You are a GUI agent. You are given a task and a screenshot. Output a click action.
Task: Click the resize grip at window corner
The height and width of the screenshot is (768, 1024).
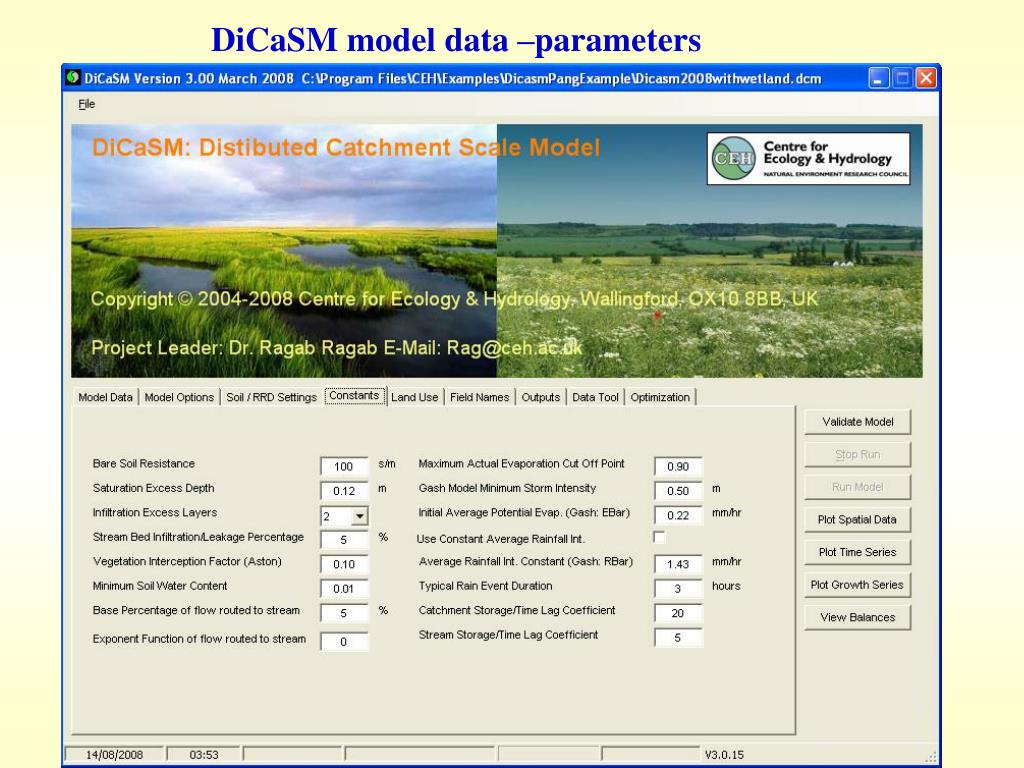pos(931,757)
